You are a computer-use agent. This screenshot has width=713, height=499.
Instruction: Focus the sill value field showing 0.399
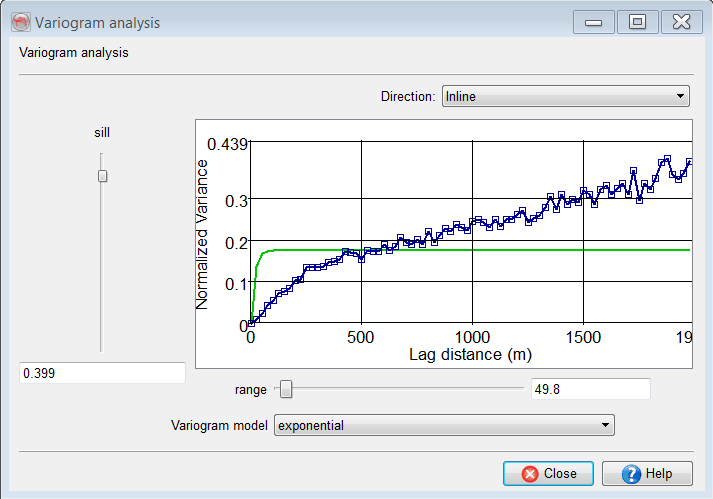(102, 373)
